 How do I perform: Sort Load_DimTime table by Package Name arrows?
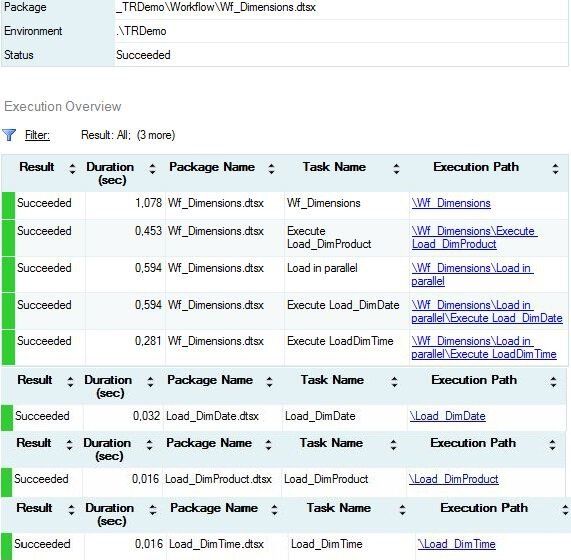[274, 510]
